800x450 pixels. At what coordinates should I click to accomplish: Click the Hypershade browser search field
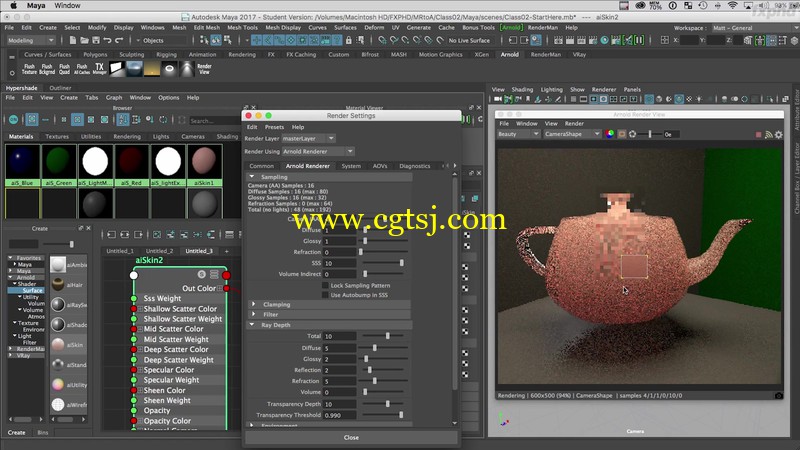(x=214, y=120)
